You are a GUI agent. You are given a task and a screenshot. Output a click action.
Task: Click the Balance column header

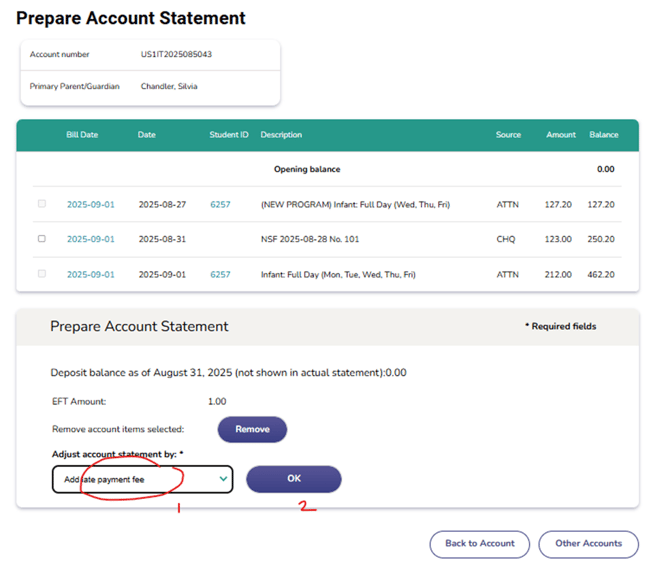pyautogui.click(x=603, y=135)
